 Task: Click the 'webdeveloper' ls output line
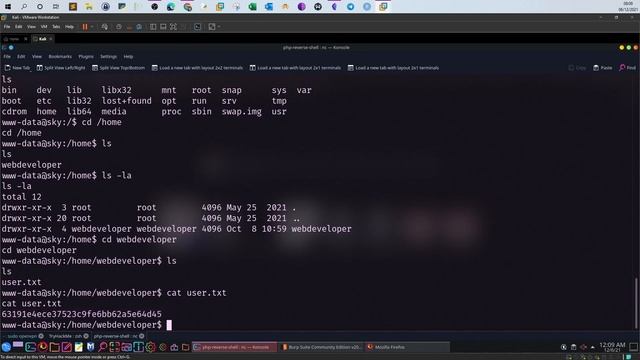coord(31,164)
